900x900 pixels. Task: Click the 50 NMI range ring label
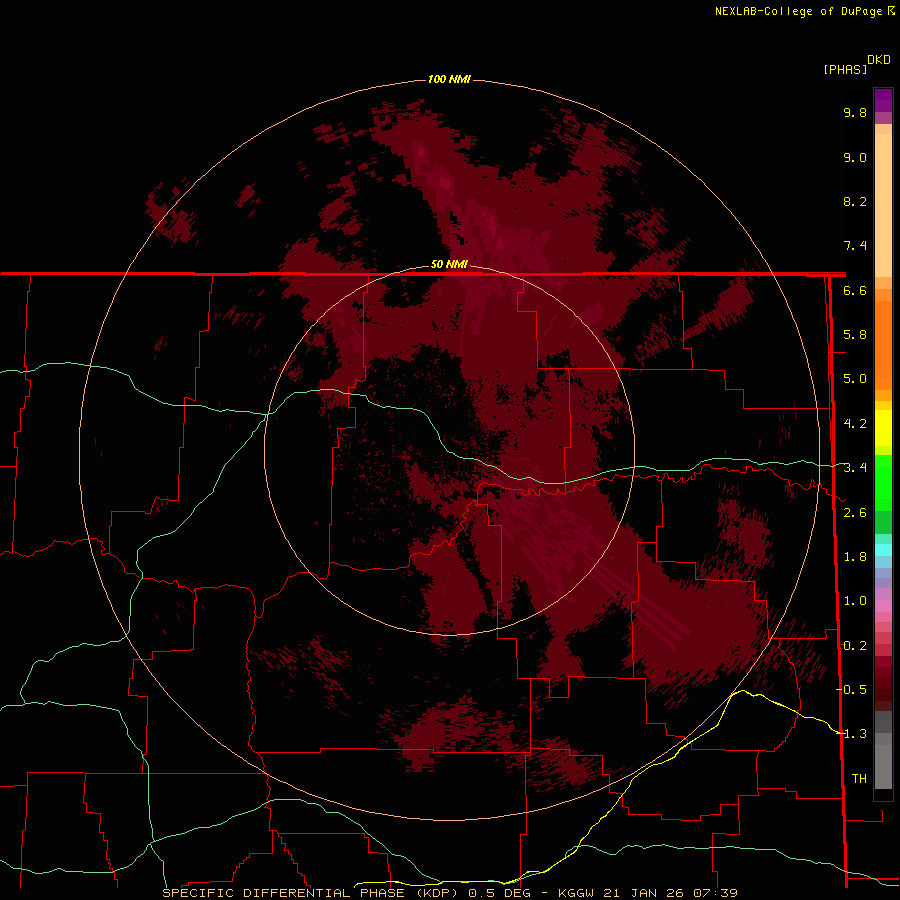pyautogui.click(x=449, y=264)
